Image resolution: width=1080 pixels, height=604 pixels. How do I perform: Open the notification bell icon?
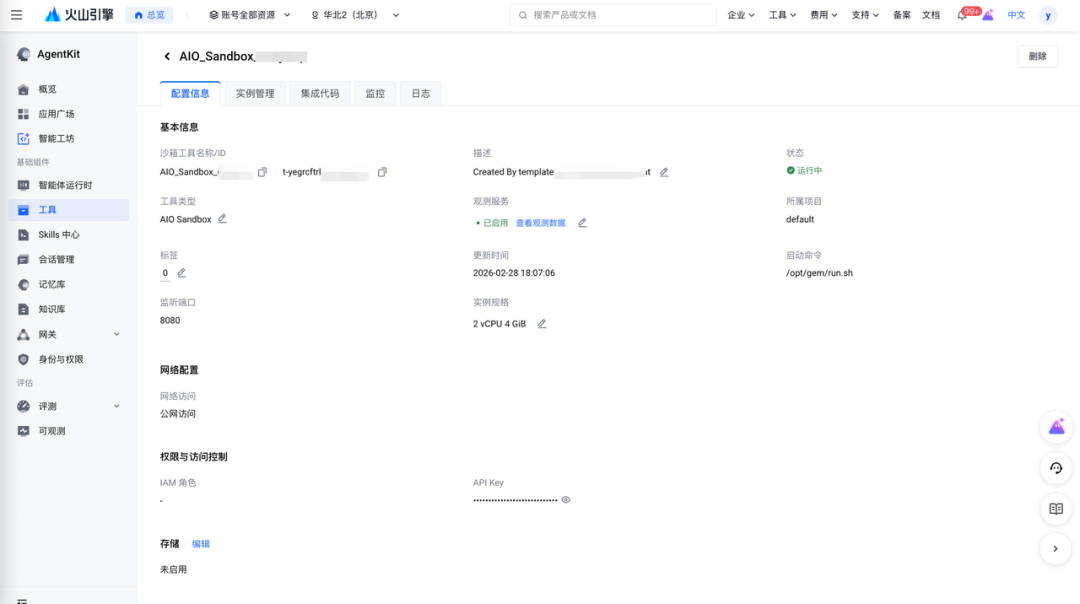coord(962,15)
